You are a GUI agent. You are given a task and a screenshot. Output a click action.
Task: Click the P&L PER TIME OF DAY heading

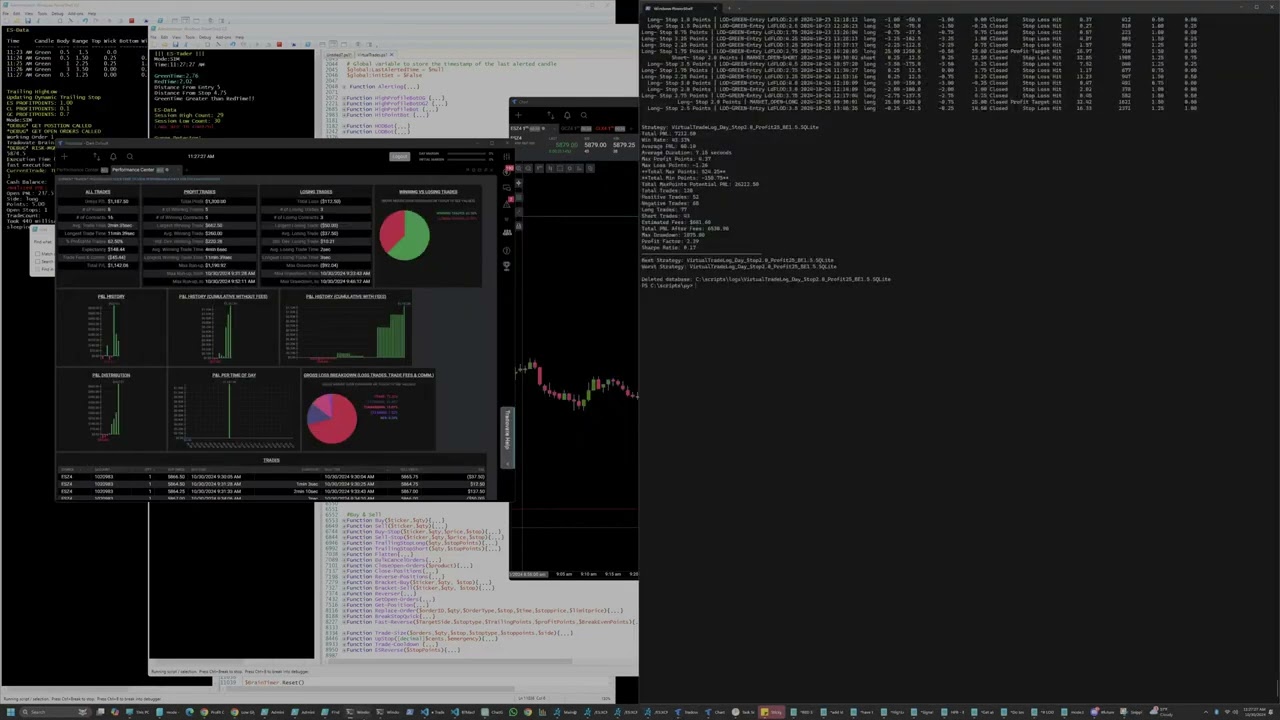(234, 375)
